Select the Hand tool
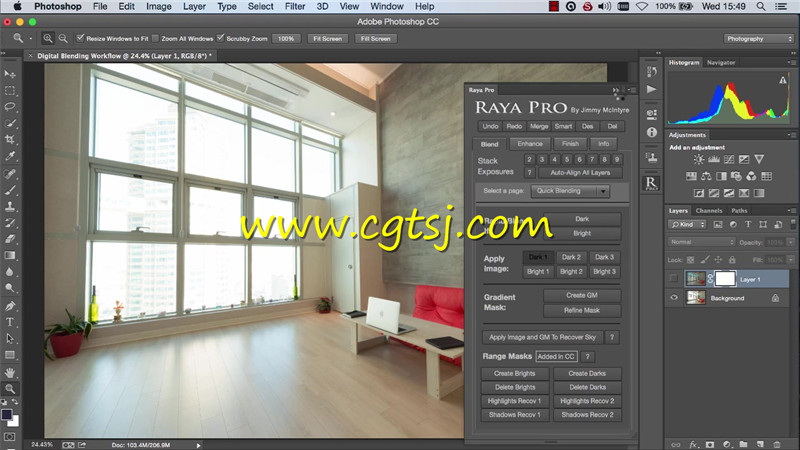800x450 pixels. coord(10,372)
